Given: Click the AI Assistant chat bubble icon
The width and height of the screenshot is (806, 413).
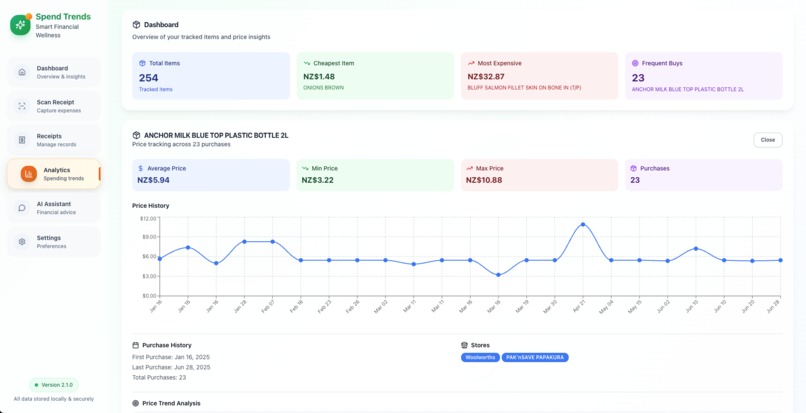Looking at the screenshot, I should click(x=22, y=208).
